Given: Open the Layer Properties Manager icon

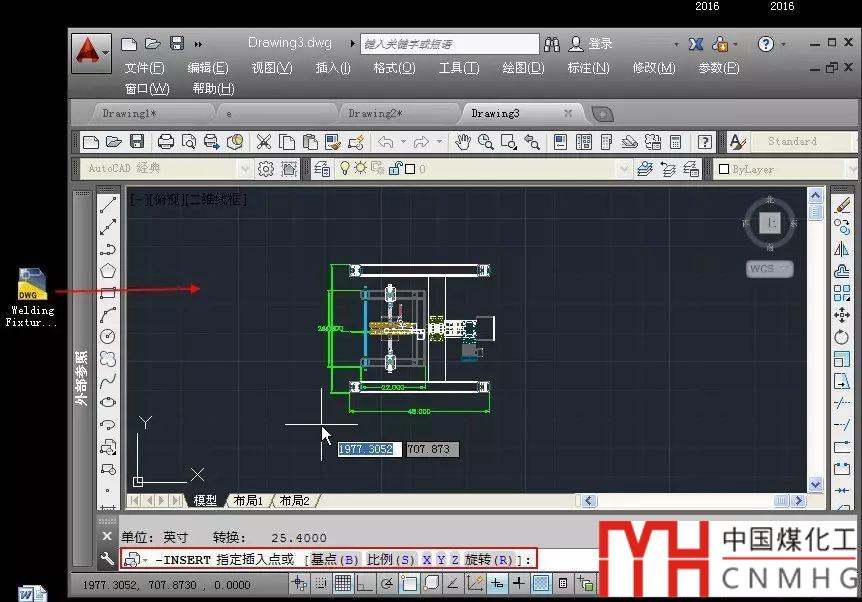Looking at the screenshot, I should (323, 169).
